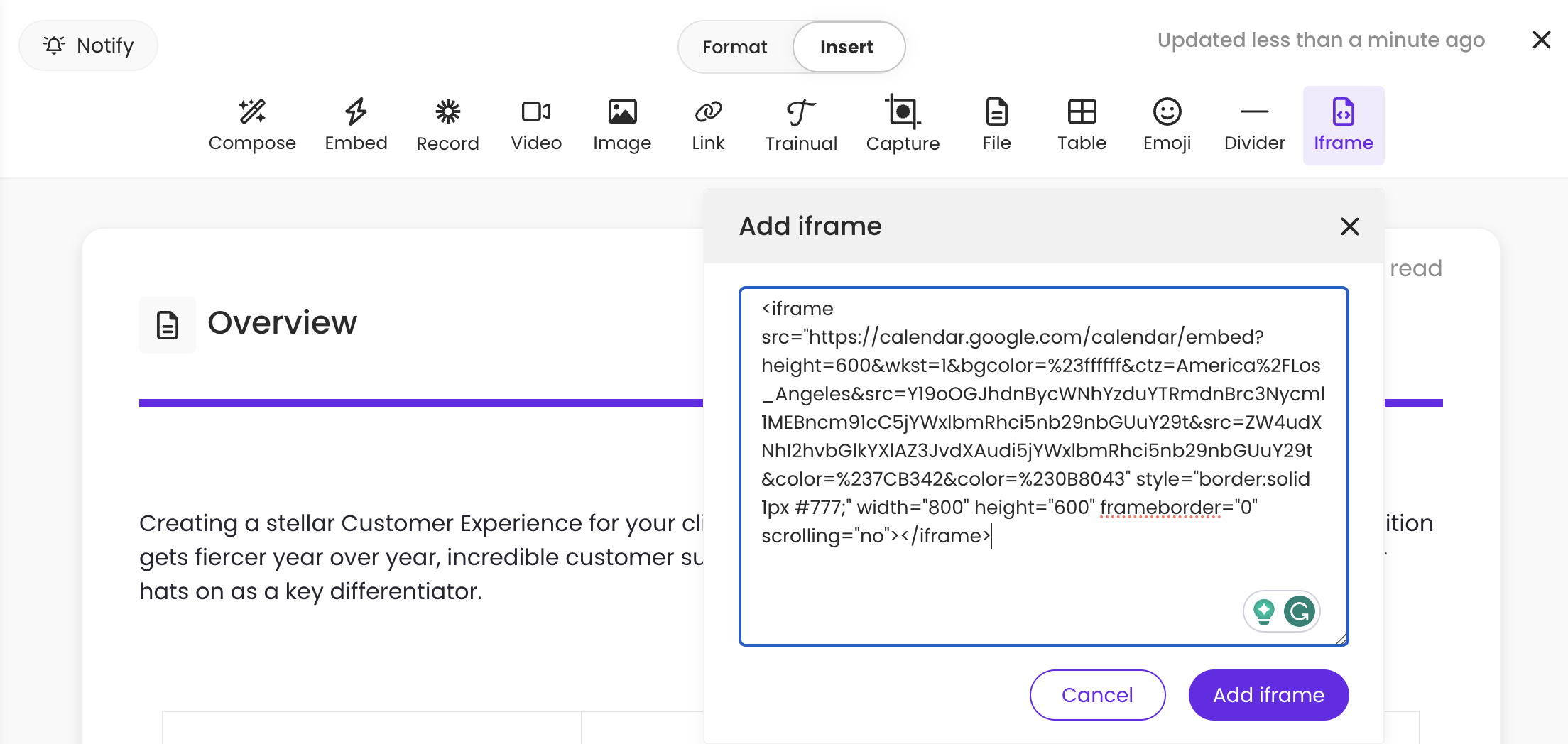Select the Insert tab
This screenshot has height=744, width=1568.
click(847, 47)
